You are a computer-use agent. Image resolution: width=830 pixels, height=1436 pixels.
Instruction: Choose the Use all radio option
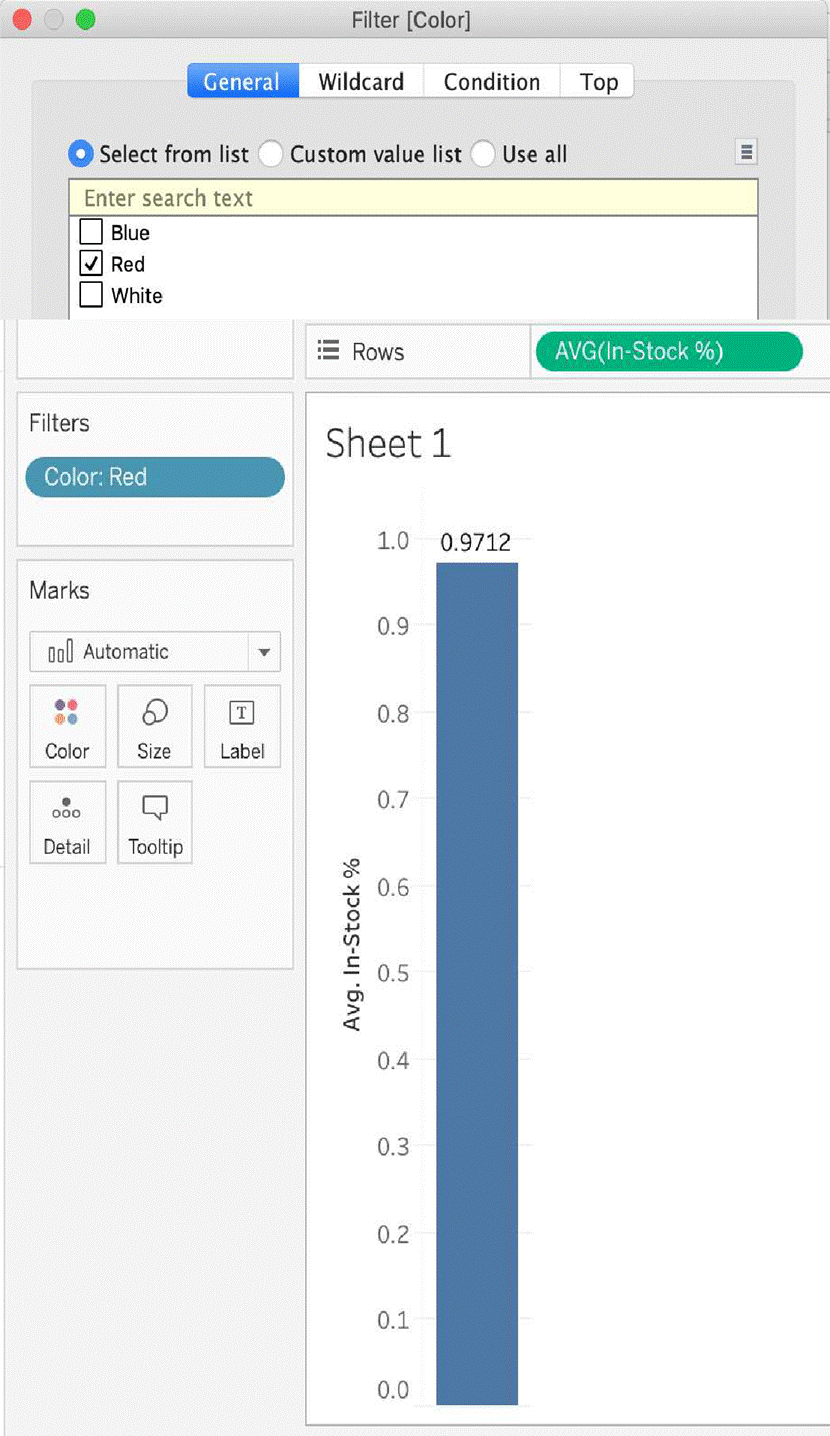point(483,154)
